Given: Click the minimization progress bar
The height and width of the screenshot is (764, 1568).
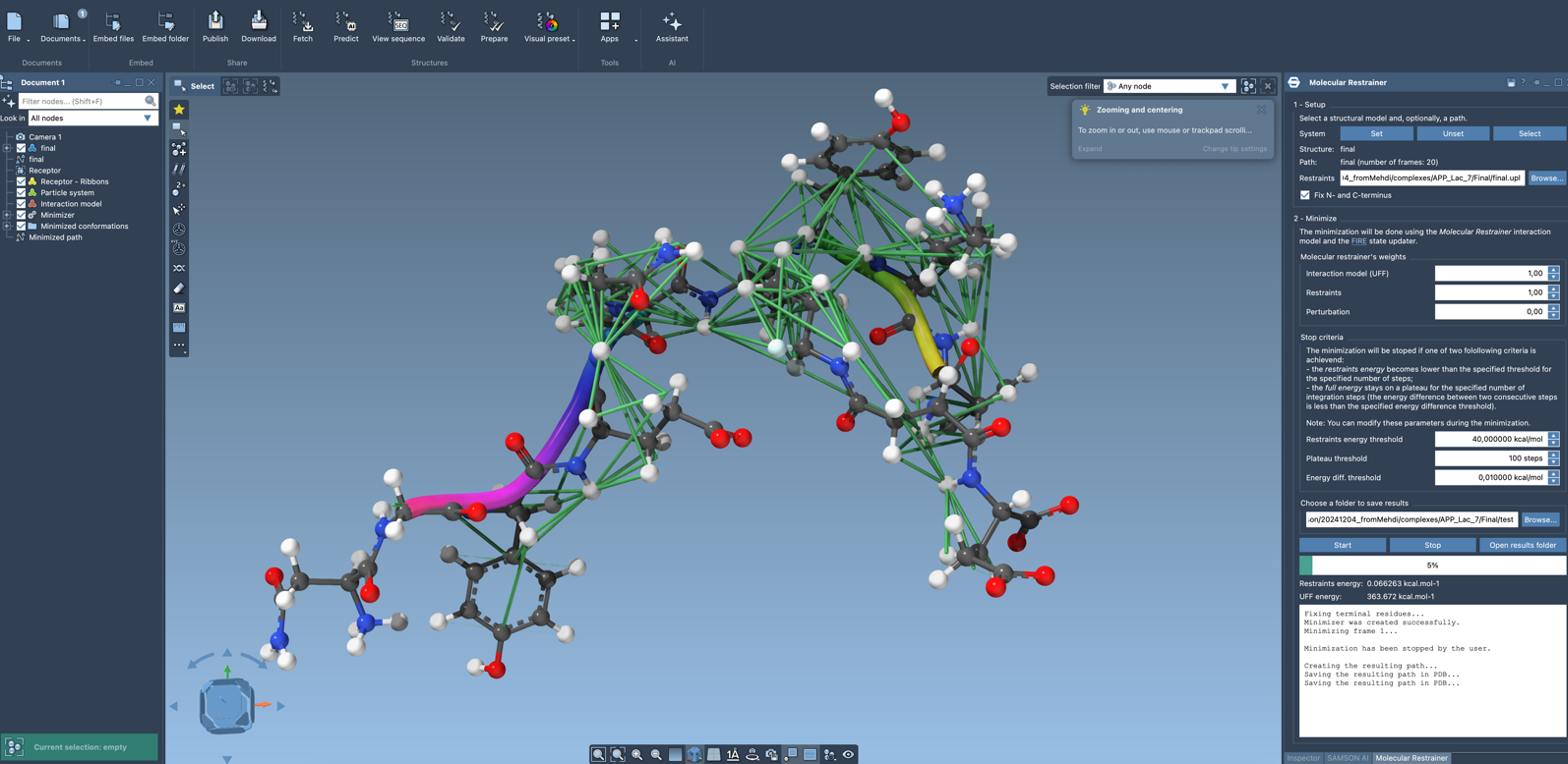Looking at the screenshot, I should [1432, 565].
